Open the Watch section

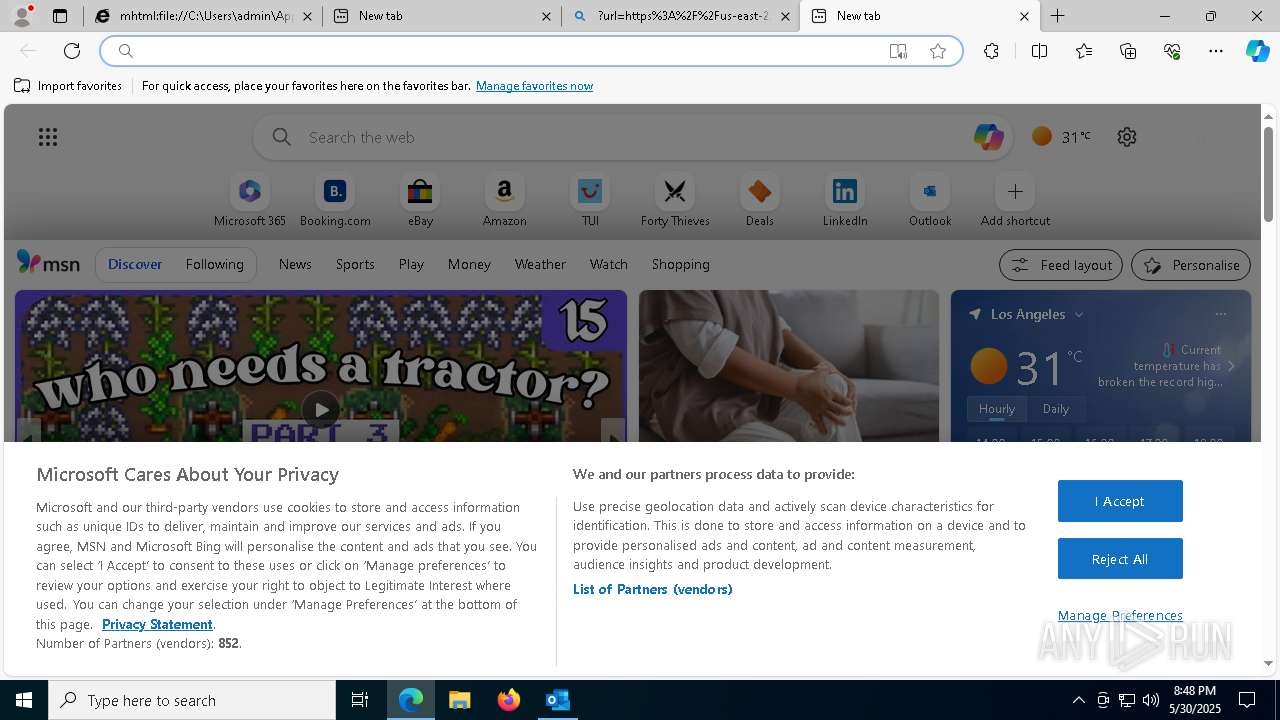pyautogui.click(x=609, y=264)
